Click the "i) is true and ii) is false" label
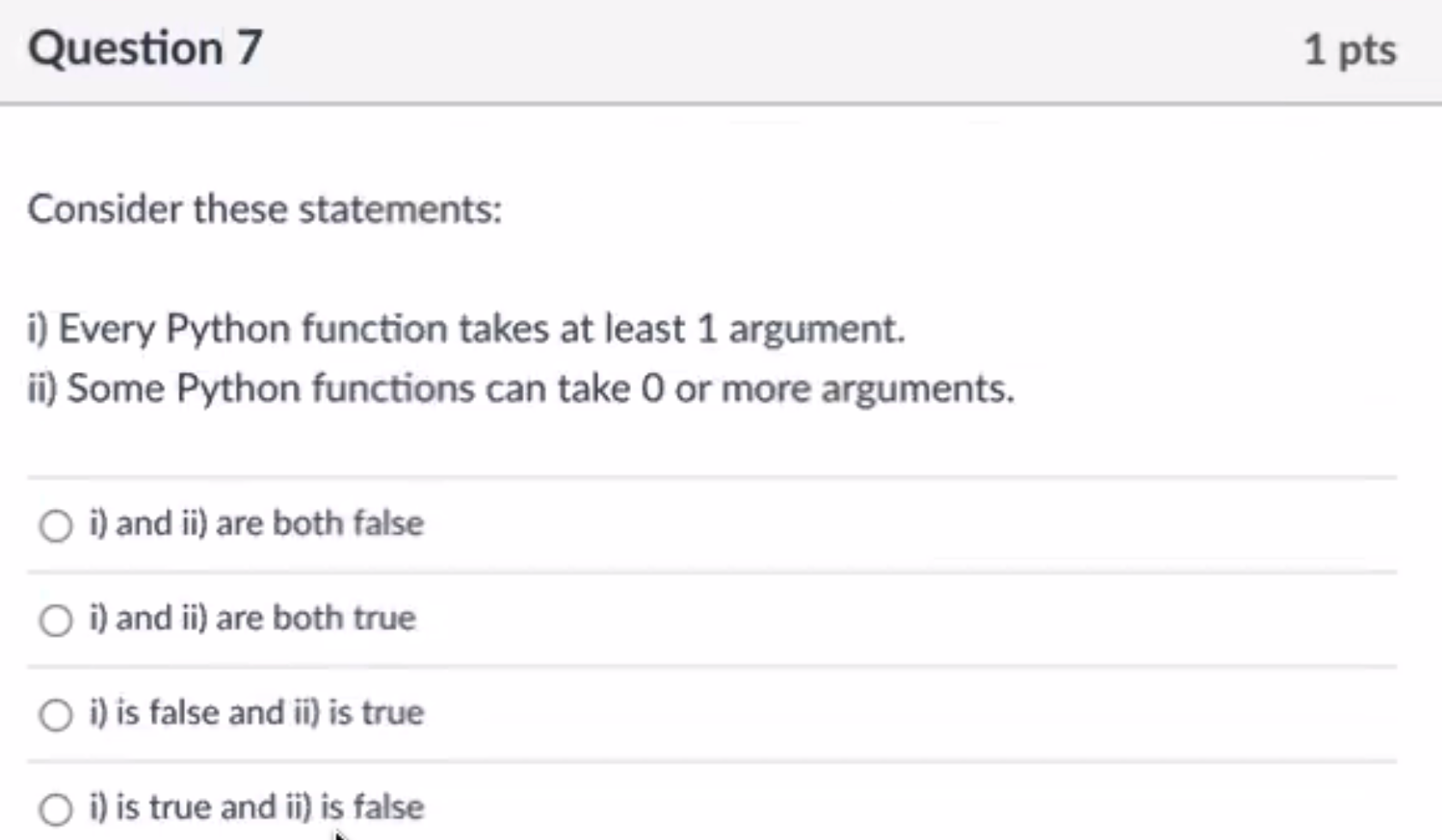 pyautogui.click(x=256, y=807)
